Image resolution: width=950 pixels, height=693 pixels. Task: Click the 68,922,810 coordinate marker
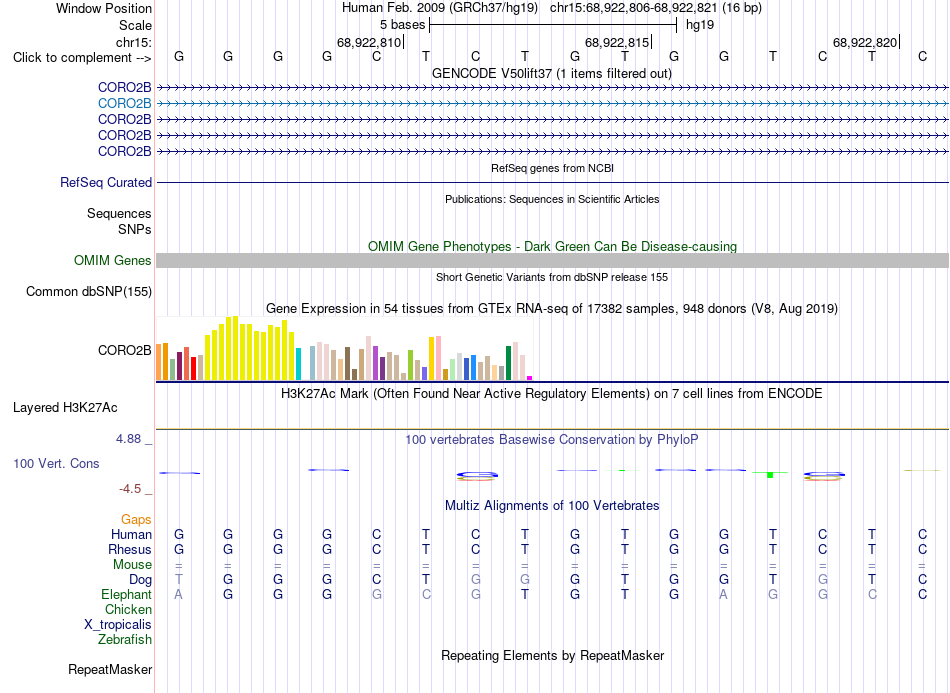tap(369, 42)
